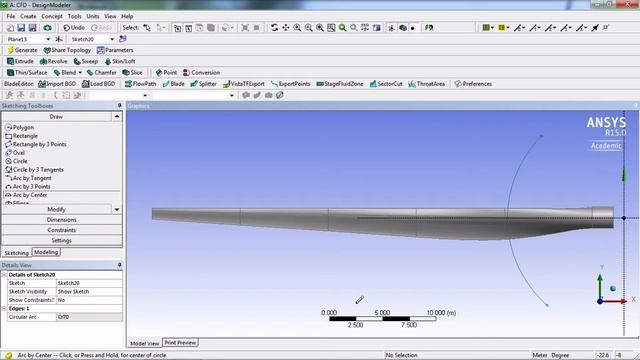Expand the Modify toolbox arrow
640x360 pixels.
tap(117, 209)
